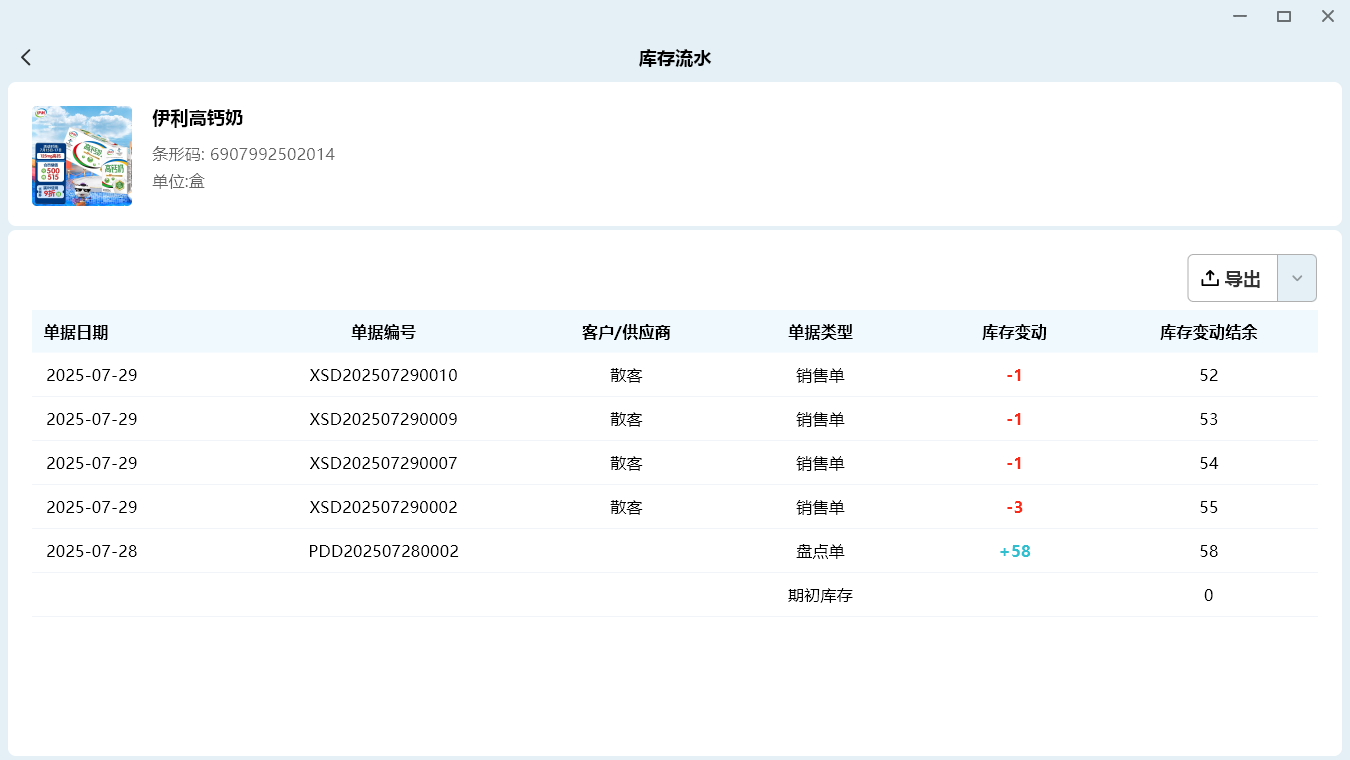The width and height of the screenshot is (1350, 760).
Task: Click 散客 in the XSD202507290010 row
Action: click(x=626, y=376)
